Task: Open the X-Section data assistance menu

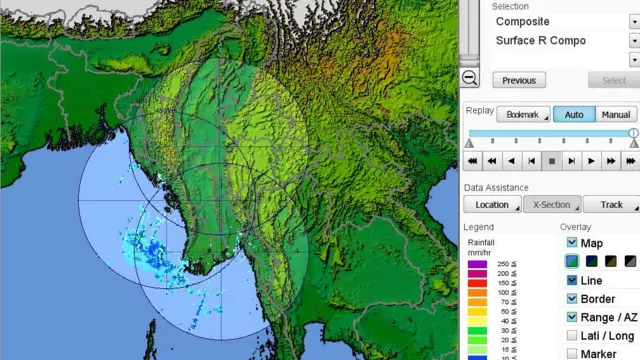Action: 552,204
